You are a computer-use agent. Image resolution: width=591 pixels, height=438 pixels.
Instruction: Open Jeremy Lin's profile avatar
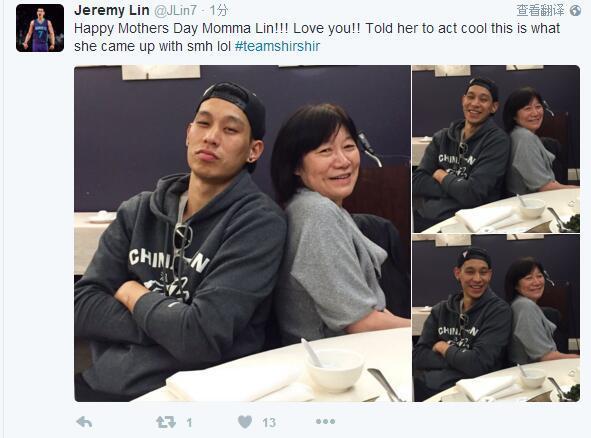[40, 28]
